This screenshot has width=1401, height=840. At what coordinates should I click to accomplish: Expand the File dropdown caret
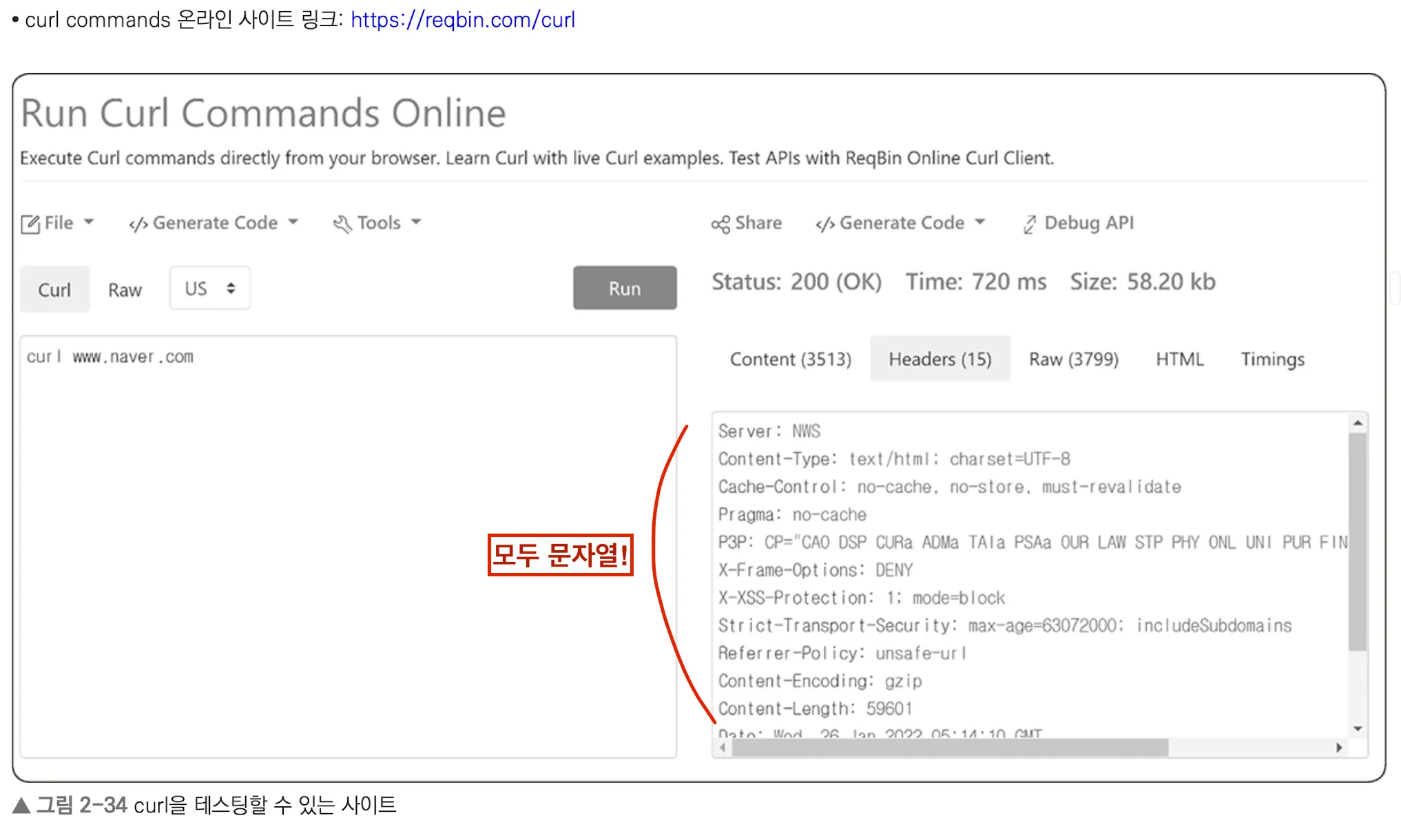tap(88, 222)
